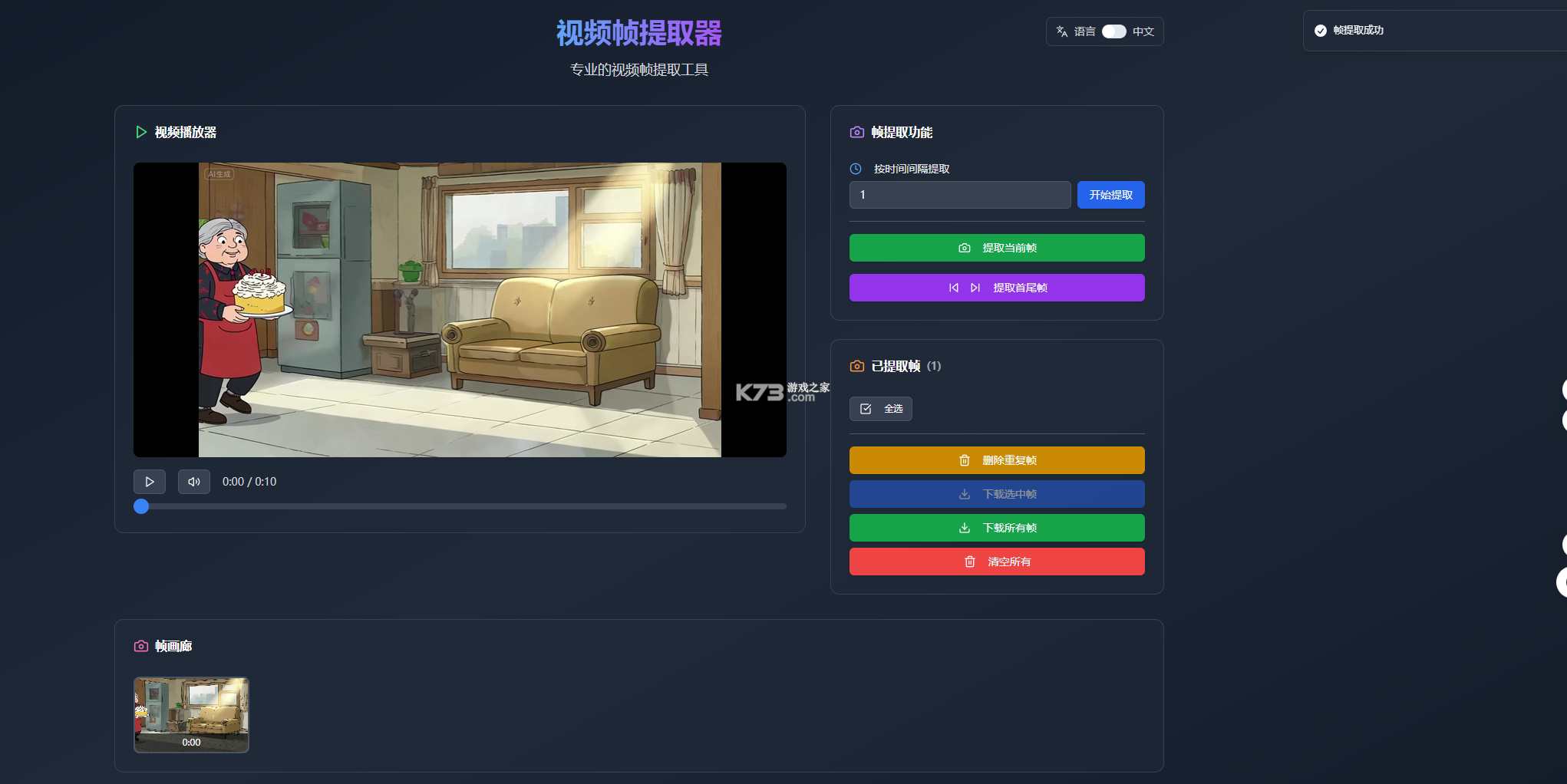This screenshot has width=1567, height=784.
Task: Click the 帧提取成功 success check icon
Action: pyautogui.click(x=1321, y=31)
